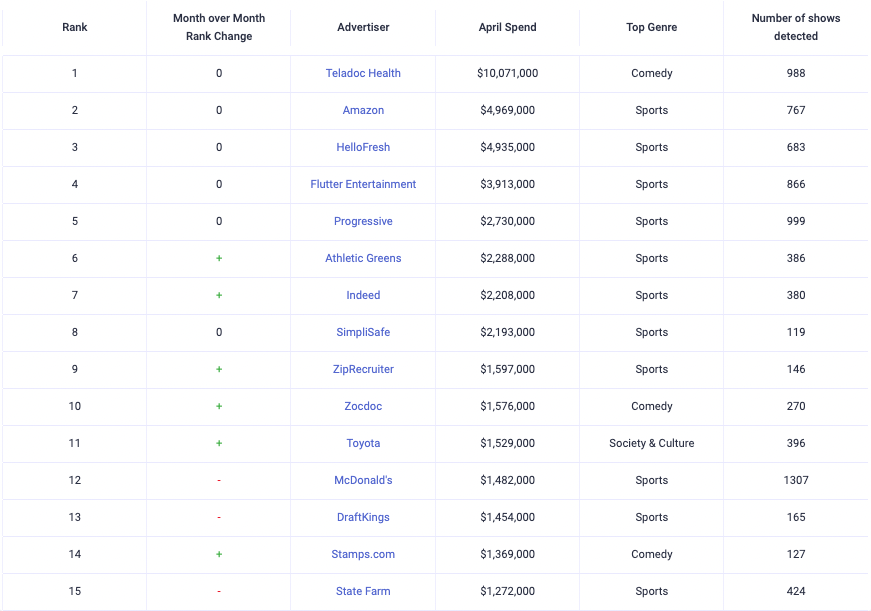Click the Progressive advertiser link
This screenshot has height=611, width=871.
coord(363,221)
